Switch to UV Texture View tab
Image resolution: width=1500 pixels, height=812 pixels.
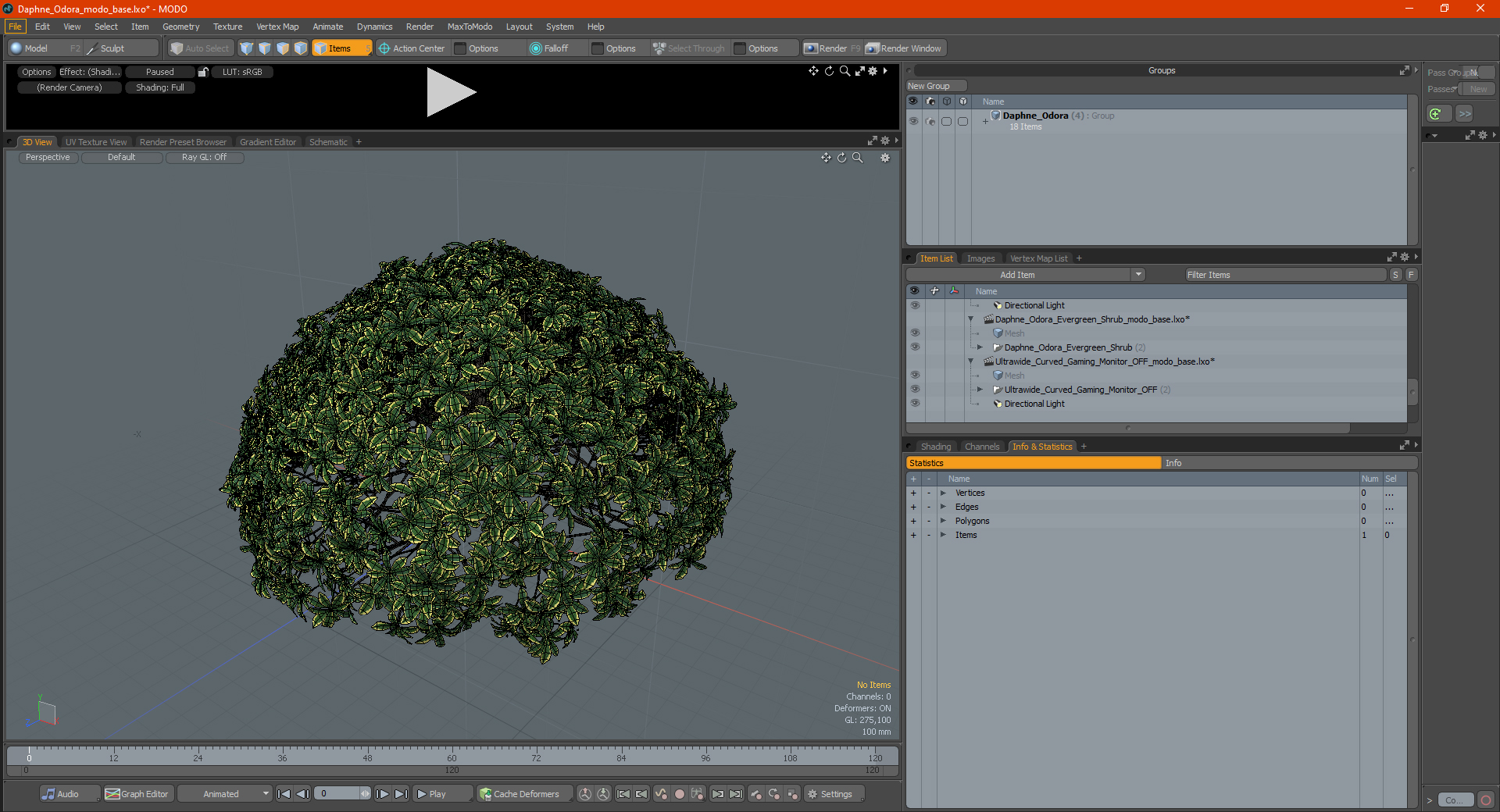(x=96, y=142)
